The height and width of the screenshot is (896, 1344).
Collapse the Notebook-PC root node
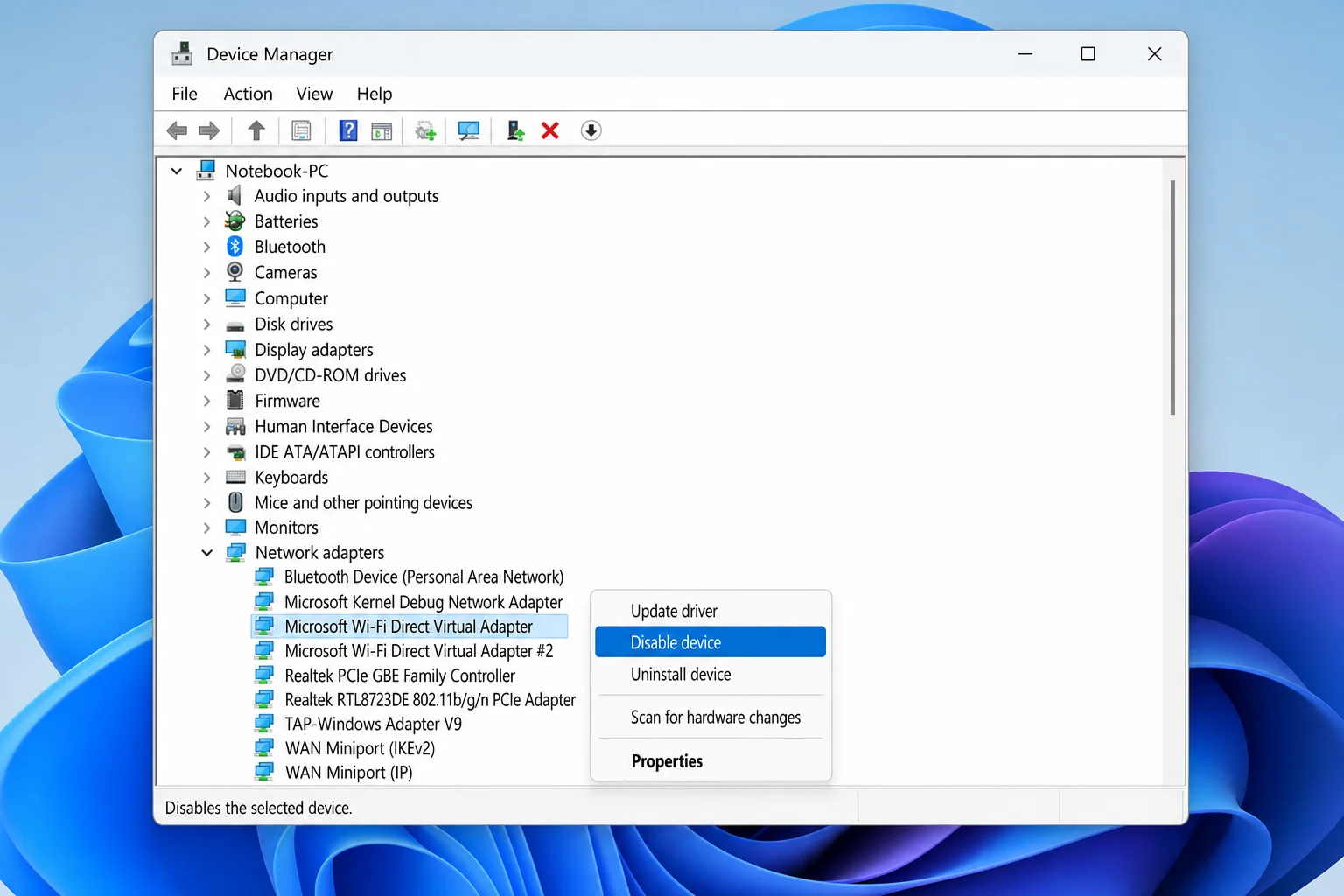coord(177,171)
